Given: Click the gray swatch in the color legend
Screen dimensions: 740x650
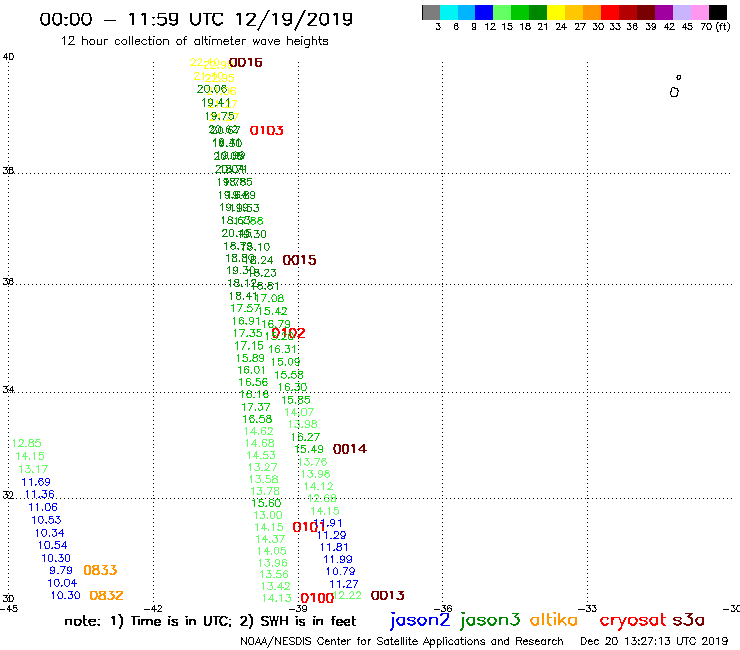Looking at the screenshot, I should (x=431, y=12).
